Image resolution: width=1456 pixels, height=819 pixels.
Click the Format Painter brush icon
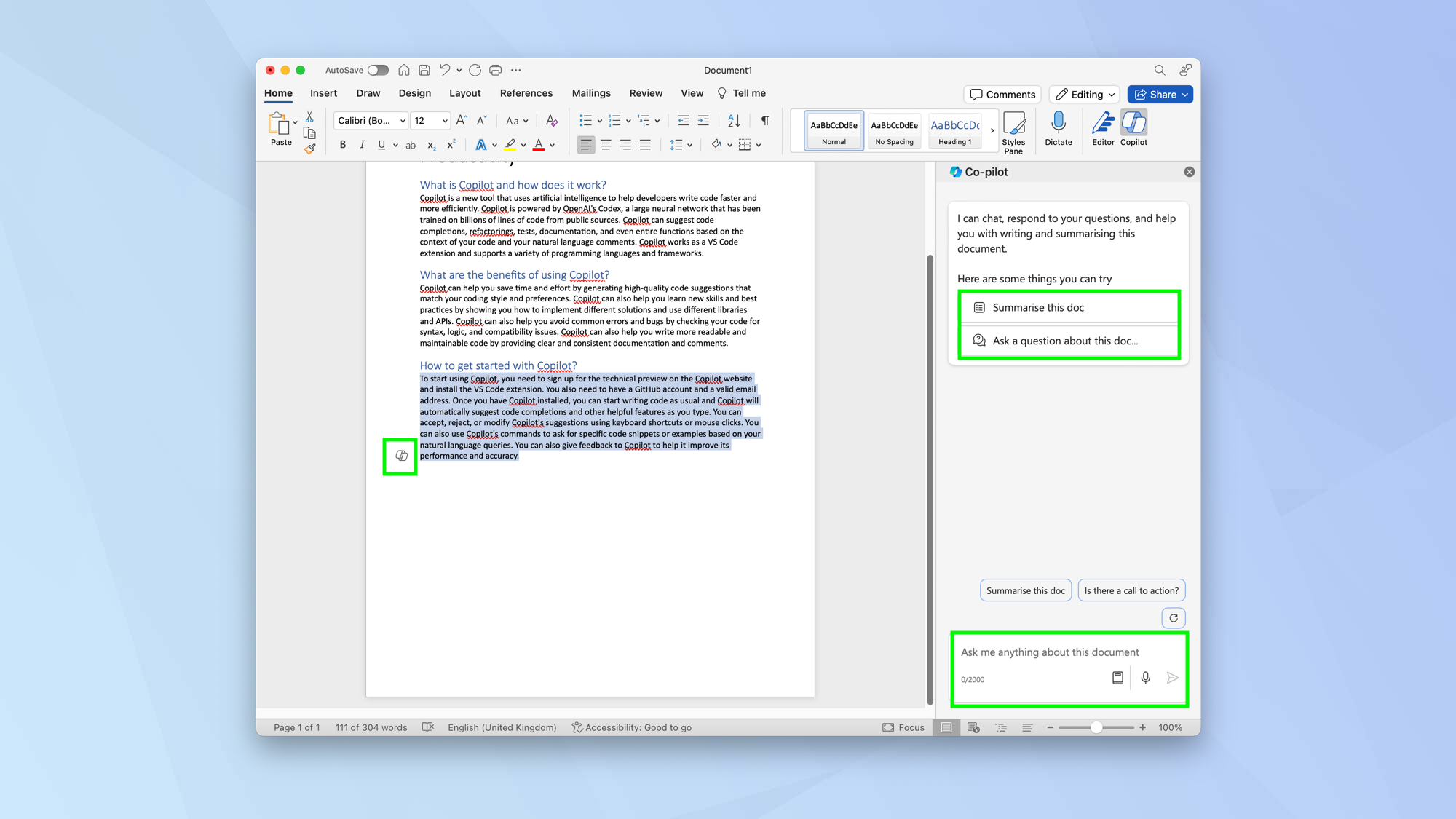pyautogui.click(x=310, y=149)
